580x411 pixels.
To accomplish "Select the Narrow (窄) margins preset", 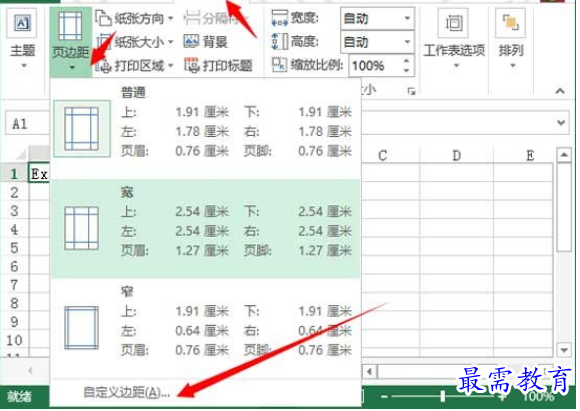I will (206, 327).
